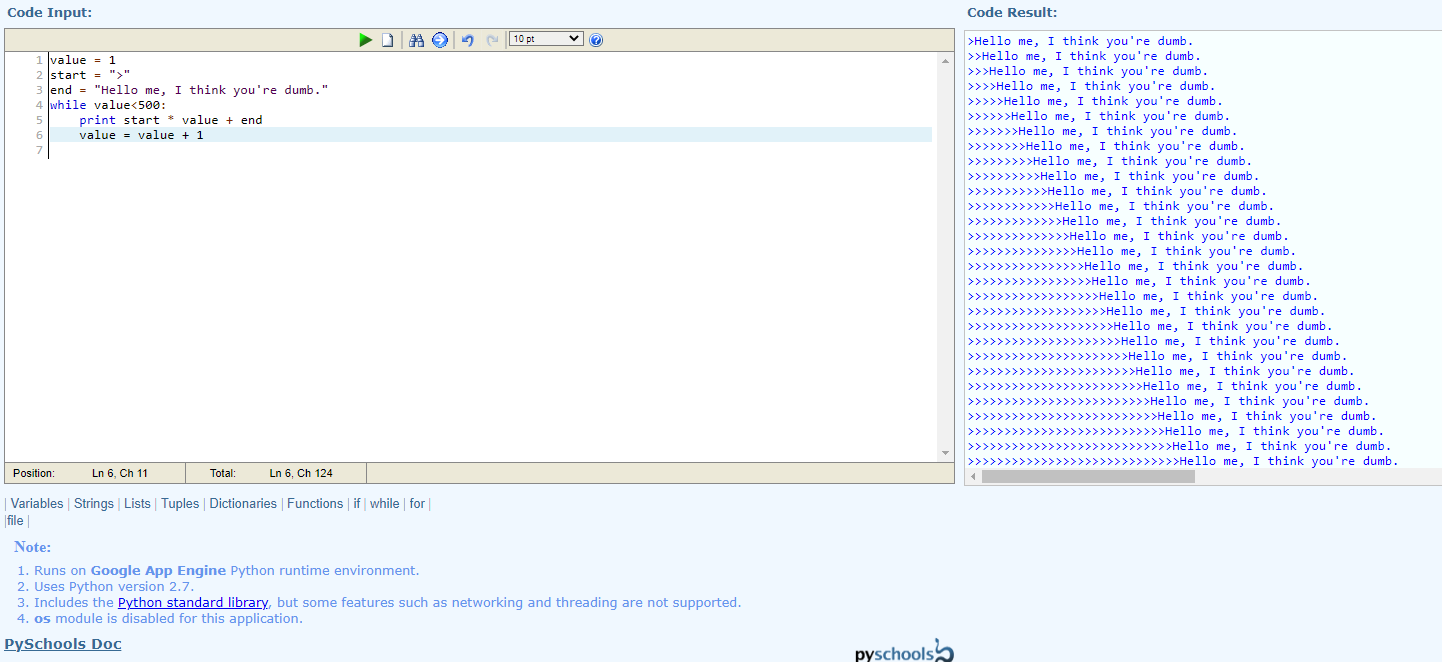Screen dimensions: 1442x662
Task: Click the blue go-to-line arrow icon
Action: tap(439, 40)
